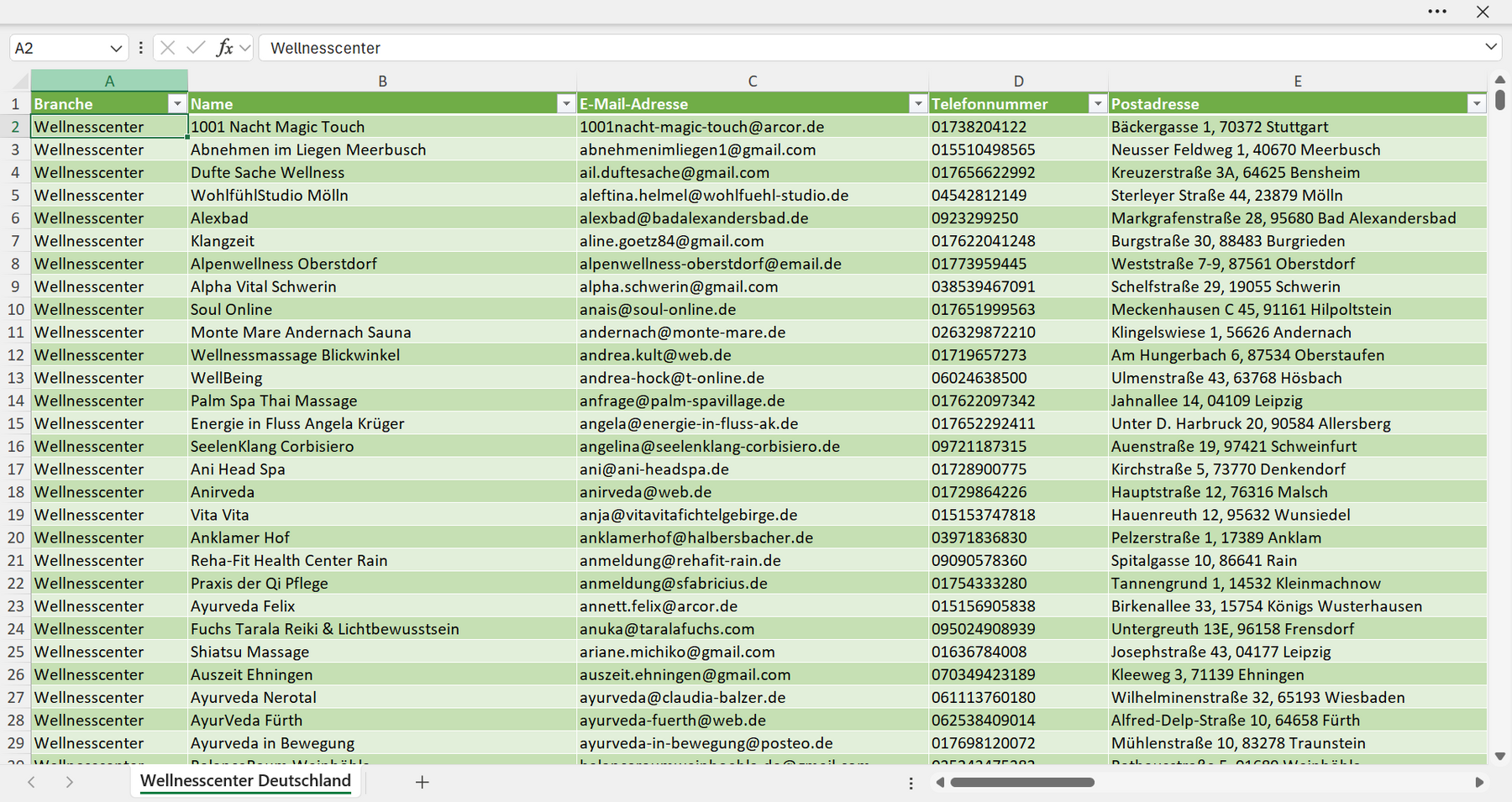Click annett.felix@arcor.de cell
Image resolution: width=1512 pixels, height=802 pixels.
(753, 605)
